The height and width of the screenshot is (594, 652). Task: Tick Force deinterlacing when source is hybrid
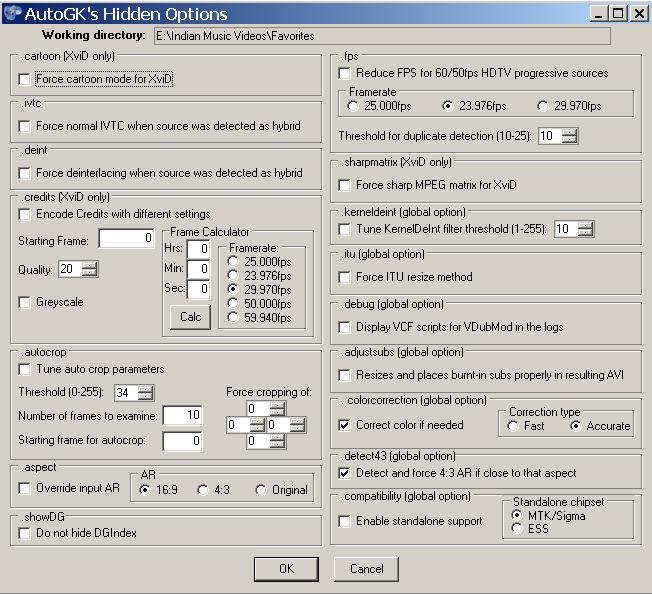click(x=25, y=173)
